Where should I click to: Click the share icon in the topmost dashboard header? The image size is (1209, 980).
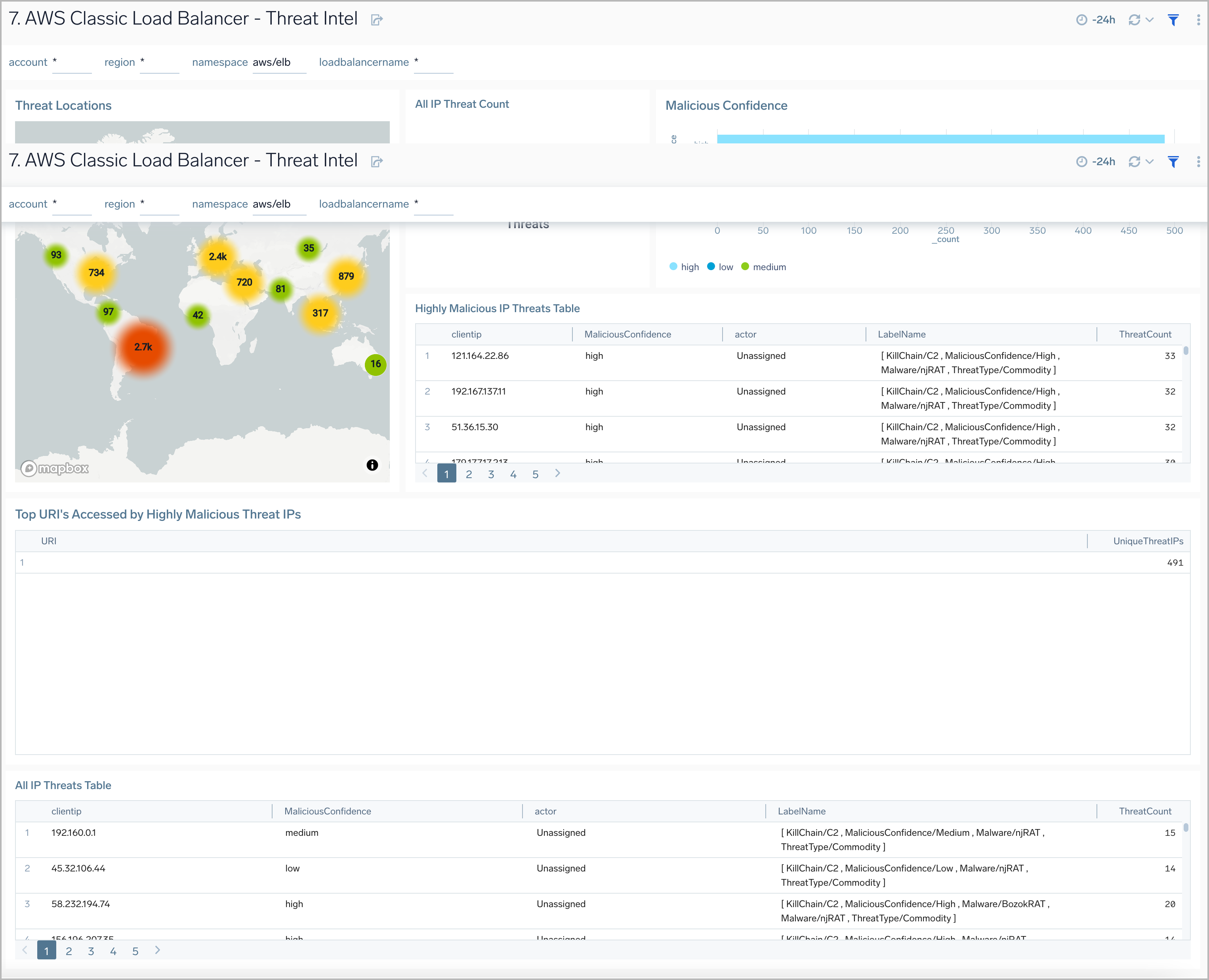[x=376, y=20]
